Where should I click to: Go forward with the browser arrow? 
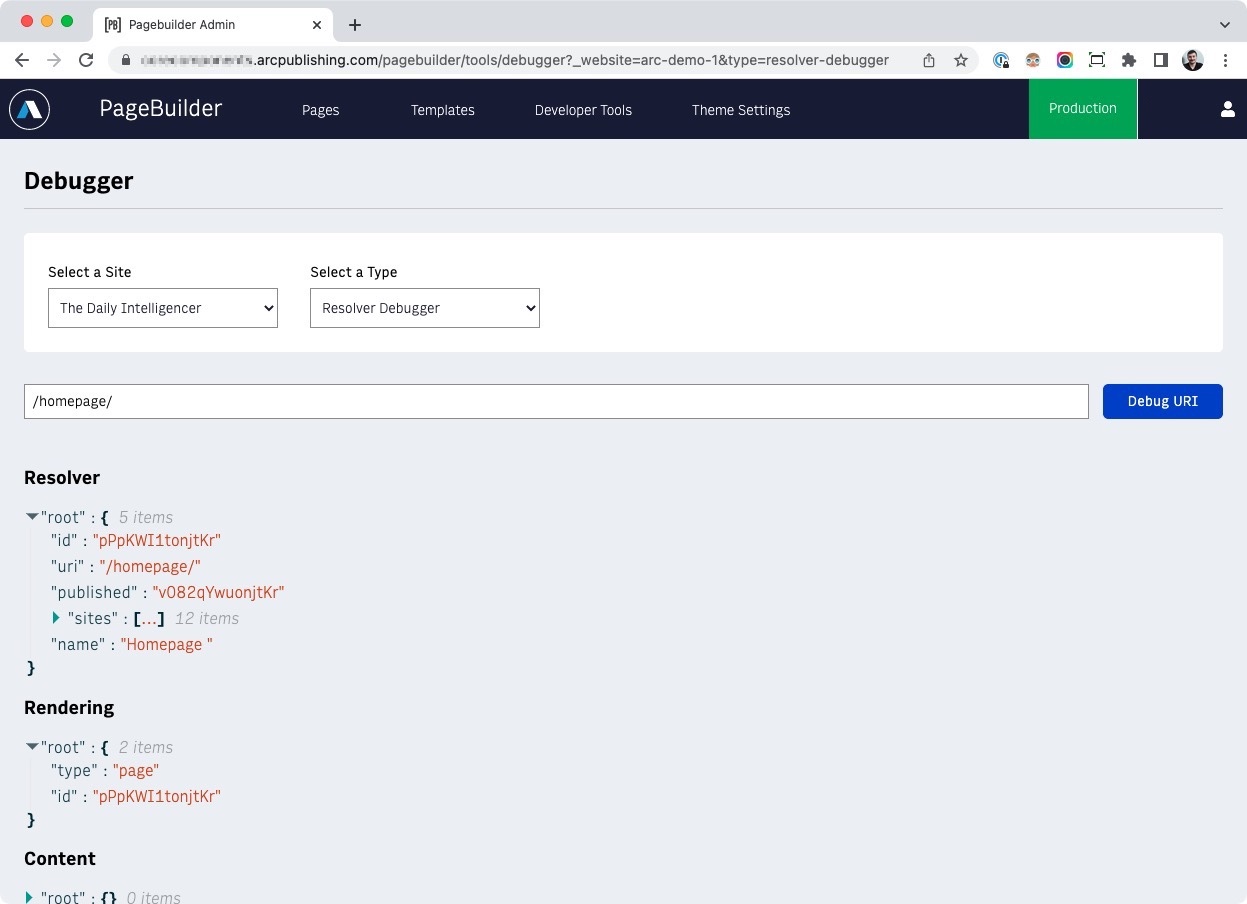pyautogui.click(x=54, y=60)
